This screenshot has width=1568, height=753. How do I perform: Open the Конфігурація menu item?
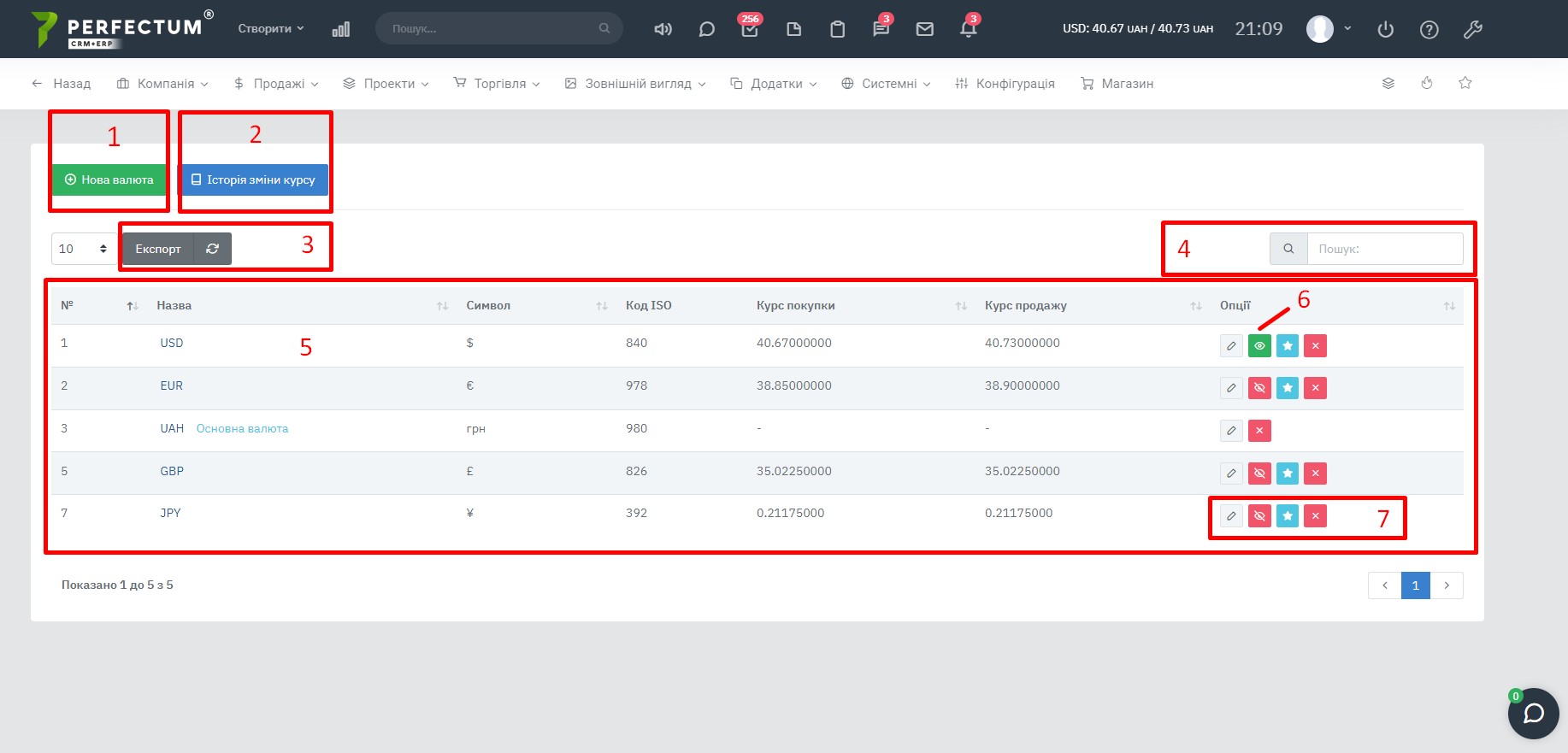click(x=1005, y=84)
